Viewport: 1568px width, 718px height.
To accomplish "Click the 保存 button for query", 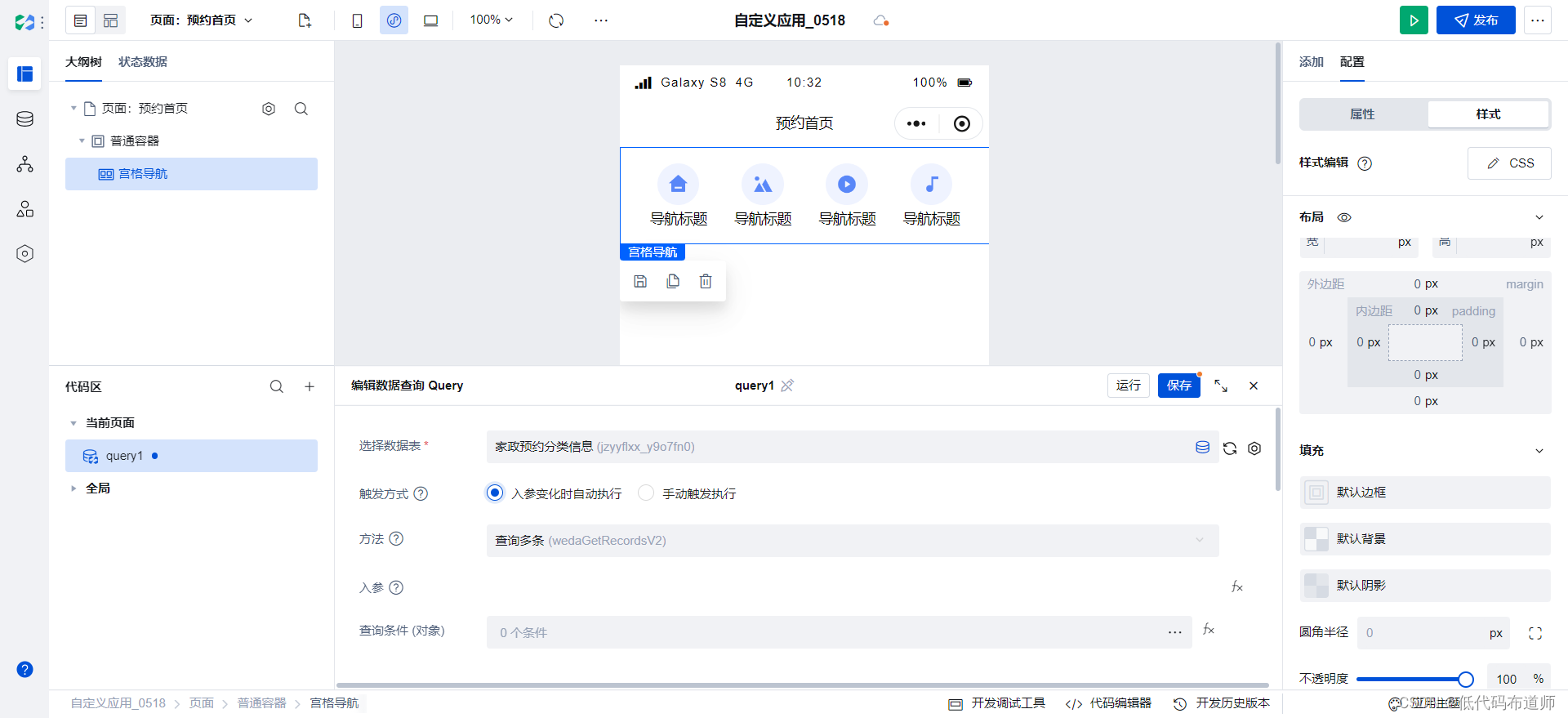I will click(x=1179, y=386).
